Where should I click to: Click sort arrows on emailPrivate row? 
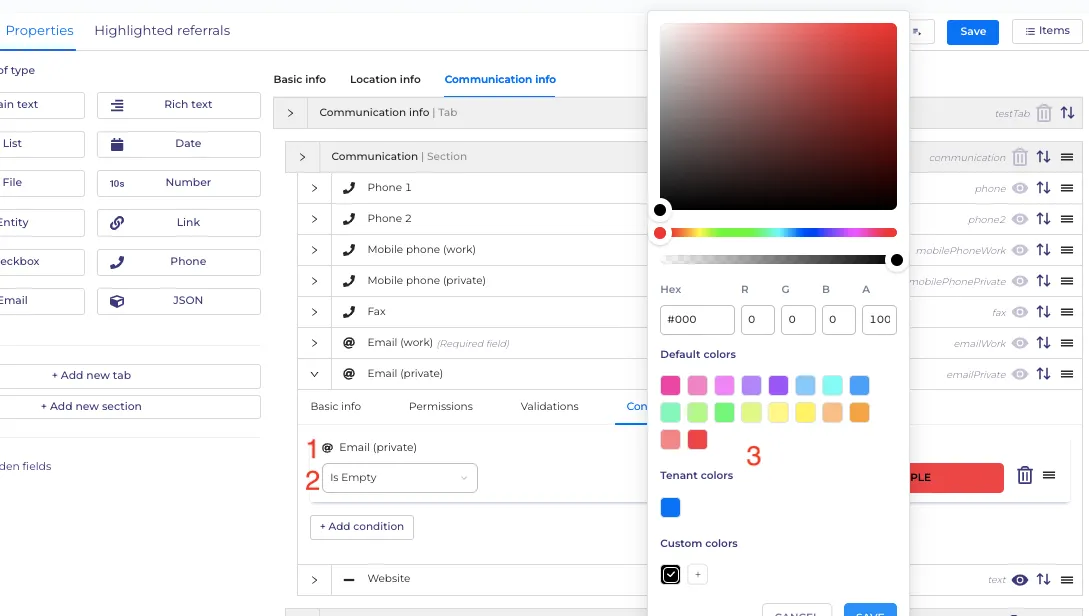(x=1043, y=374)
